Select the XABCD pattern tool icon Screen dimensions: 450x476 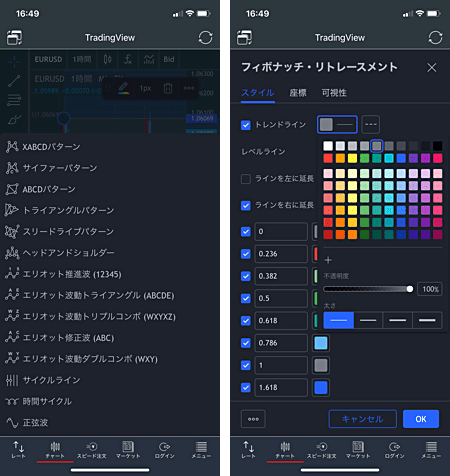click(12, 147)
